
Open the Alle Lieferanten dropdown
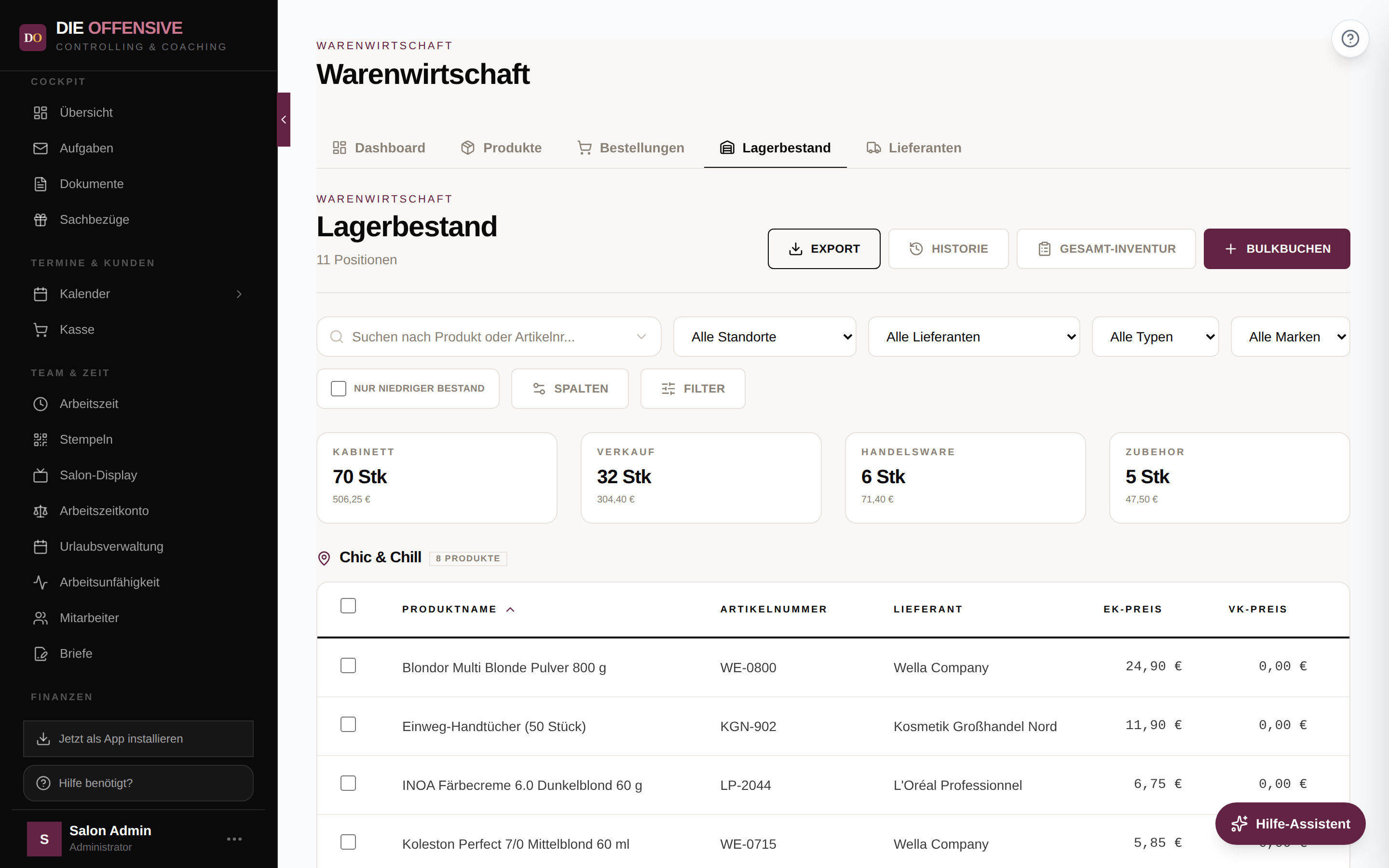pyautogui.click(x=973, y=337)
